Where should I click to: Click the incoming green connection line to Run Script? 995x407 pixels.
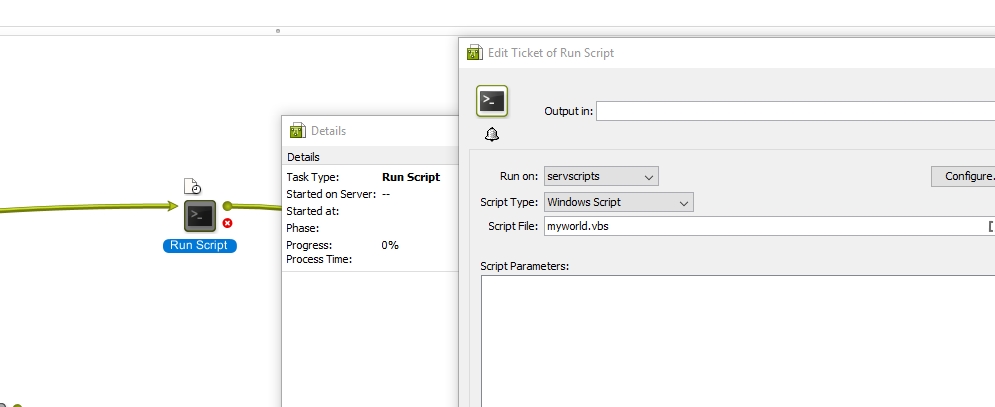[x=90, y=209]
